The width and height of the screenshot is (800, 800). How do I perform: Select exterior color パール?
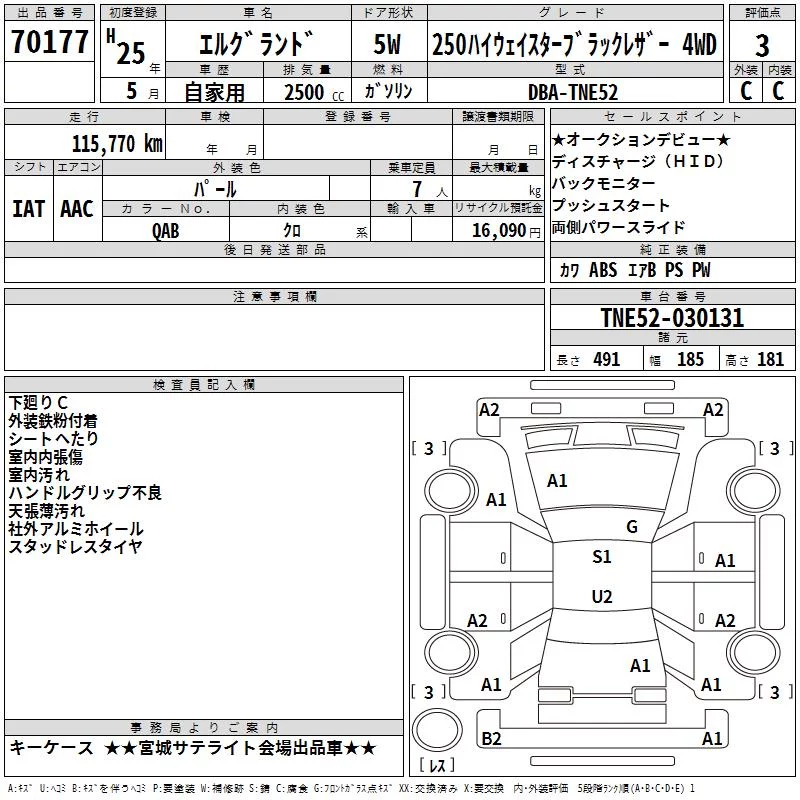tap(215, 189)
